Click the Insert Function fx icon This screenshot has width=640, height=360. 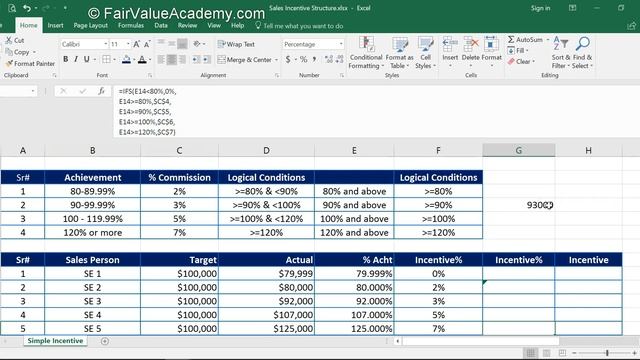point(101,91)
